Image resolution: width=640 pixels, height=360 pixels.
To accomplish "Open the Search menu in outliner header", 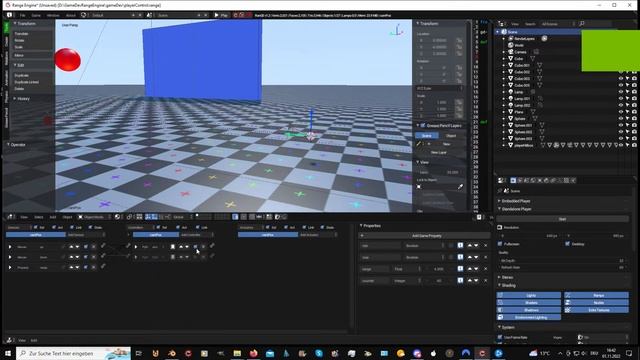I will pos(530,24).
